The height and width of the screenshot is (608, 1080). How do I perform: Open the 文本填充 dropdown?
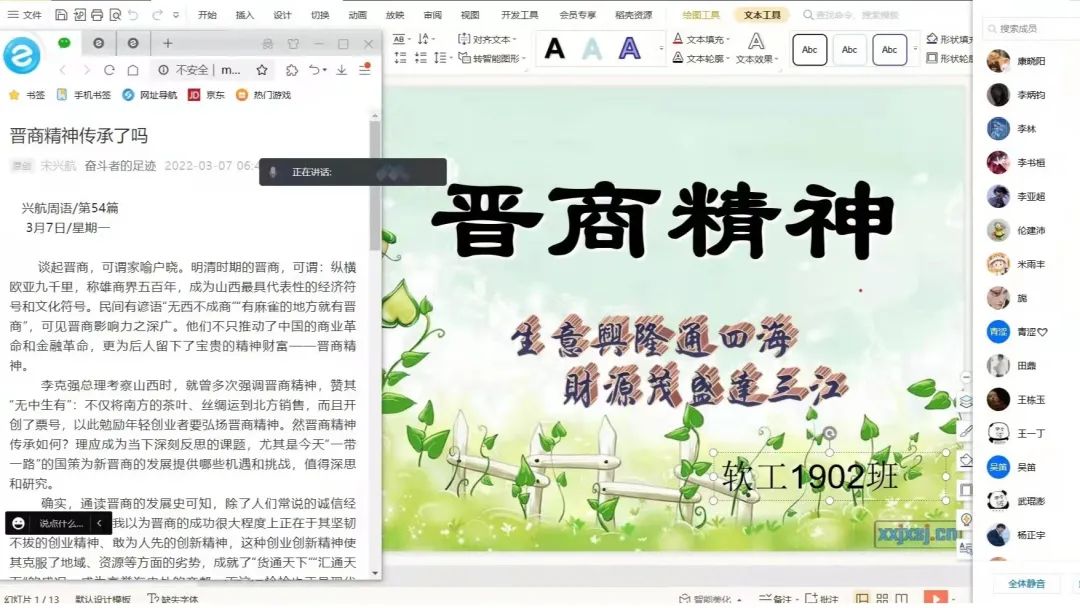pos(701,39)
